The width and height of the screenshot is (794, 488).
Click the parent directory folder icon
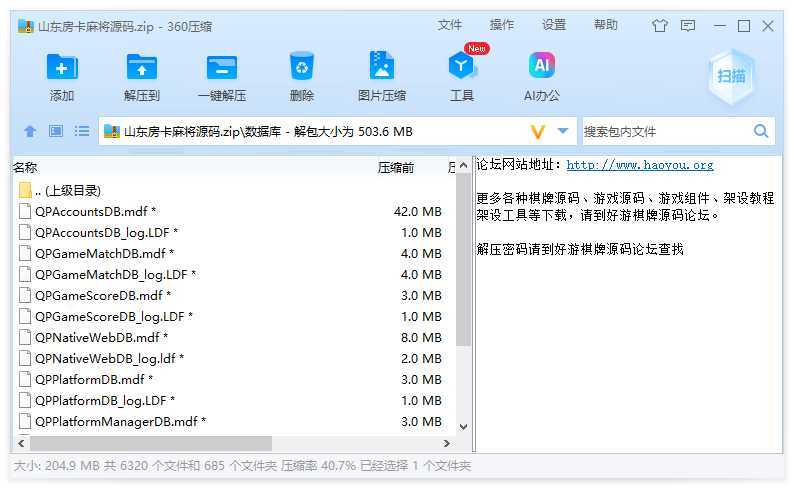click(25, 190)
